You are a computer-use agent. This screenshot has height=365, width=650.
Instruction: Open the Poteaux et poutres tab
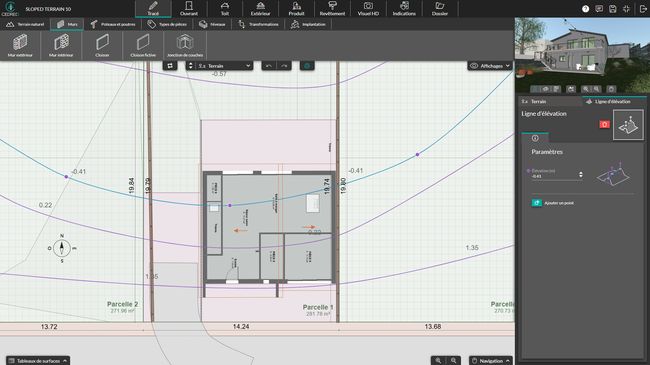pos(113,24)
